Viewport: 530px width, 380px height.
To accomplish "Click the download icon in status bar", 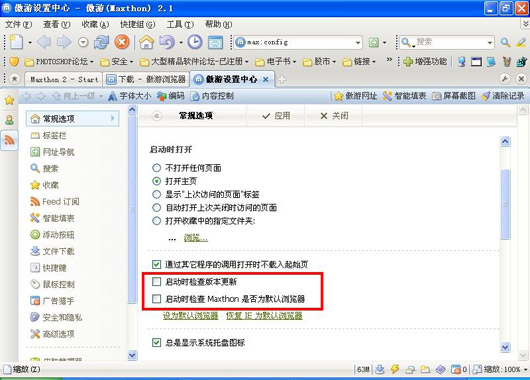I will pos(380,369).
